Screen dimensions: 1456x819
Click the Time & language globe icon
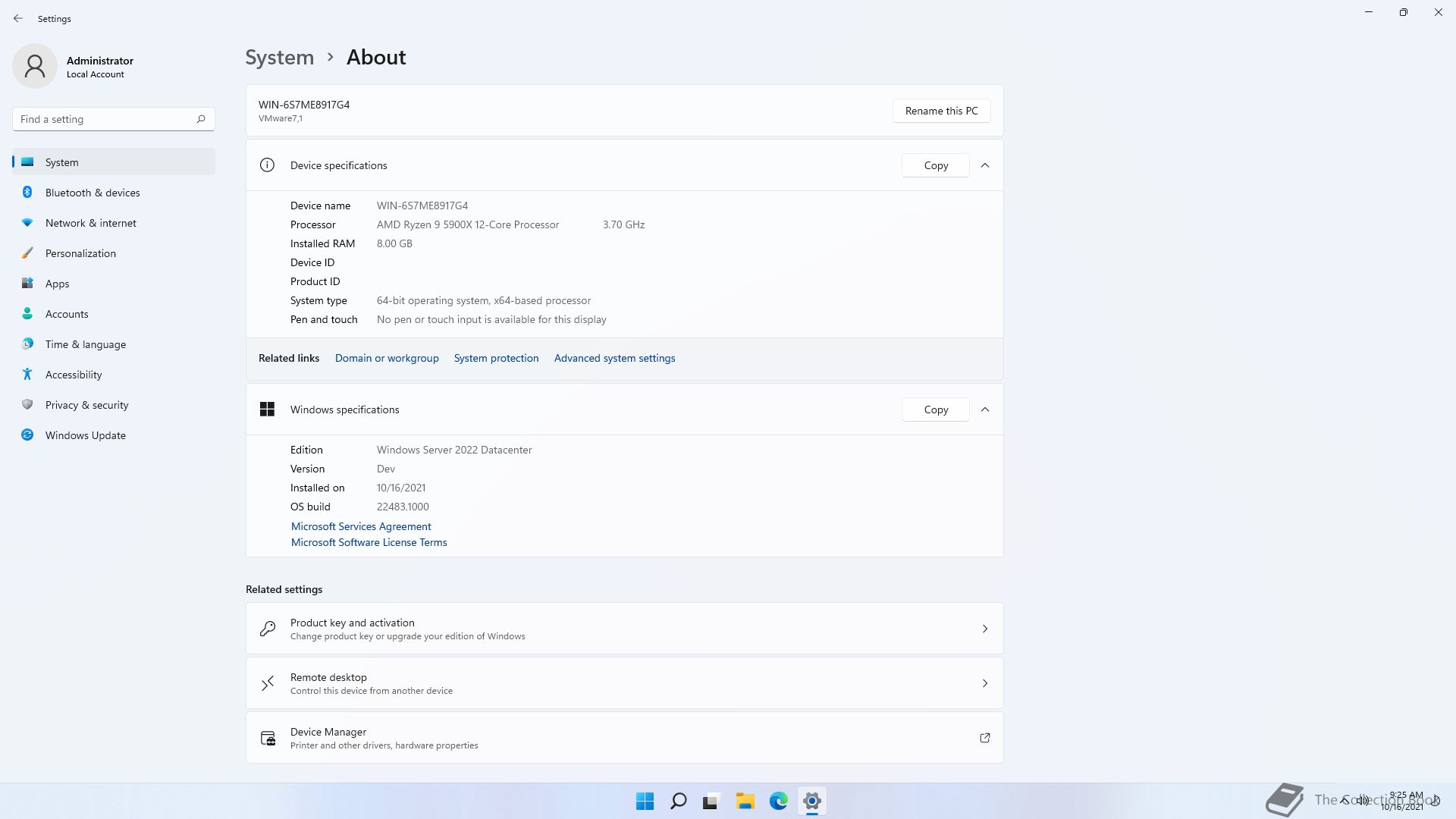coord(27,344)
